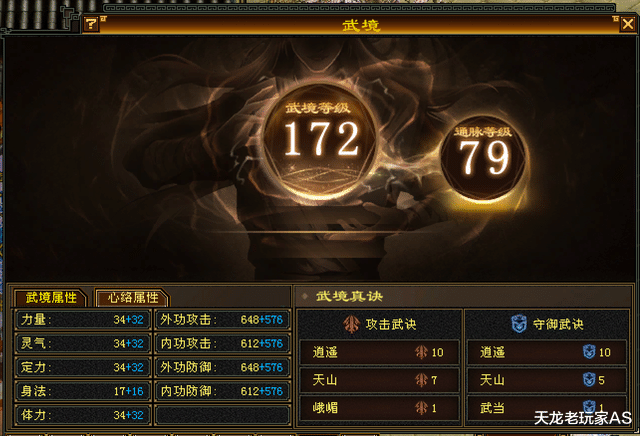Viewport: 640px width, 436px height.
Task: Click the 内功防御 stat row
Action: 223,391
